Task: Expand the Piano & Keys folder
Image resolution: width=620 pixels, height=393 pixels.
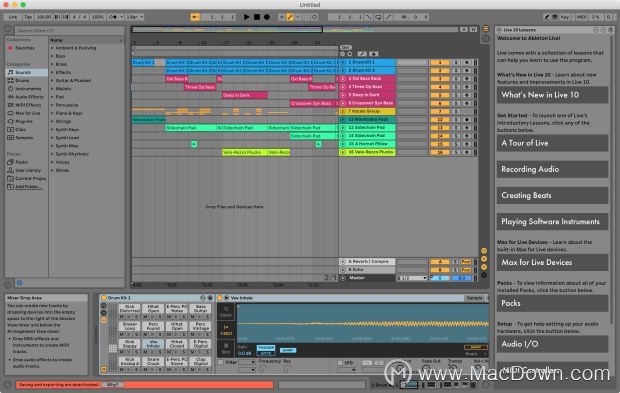Action: 52,113
